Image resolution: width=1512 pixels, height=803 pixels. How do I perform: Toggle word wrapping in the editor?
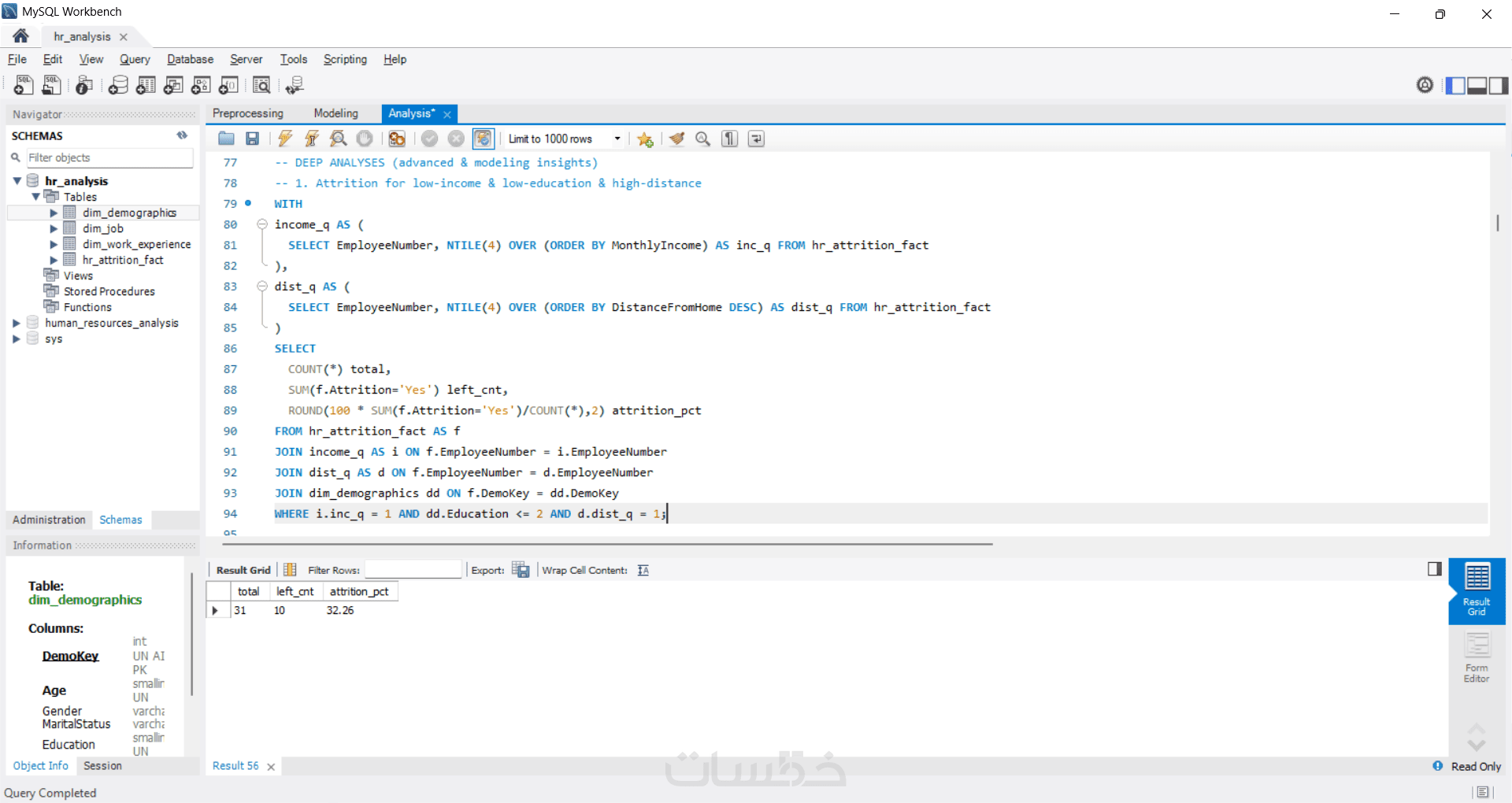pyautogui.click(x=756, y=139)
